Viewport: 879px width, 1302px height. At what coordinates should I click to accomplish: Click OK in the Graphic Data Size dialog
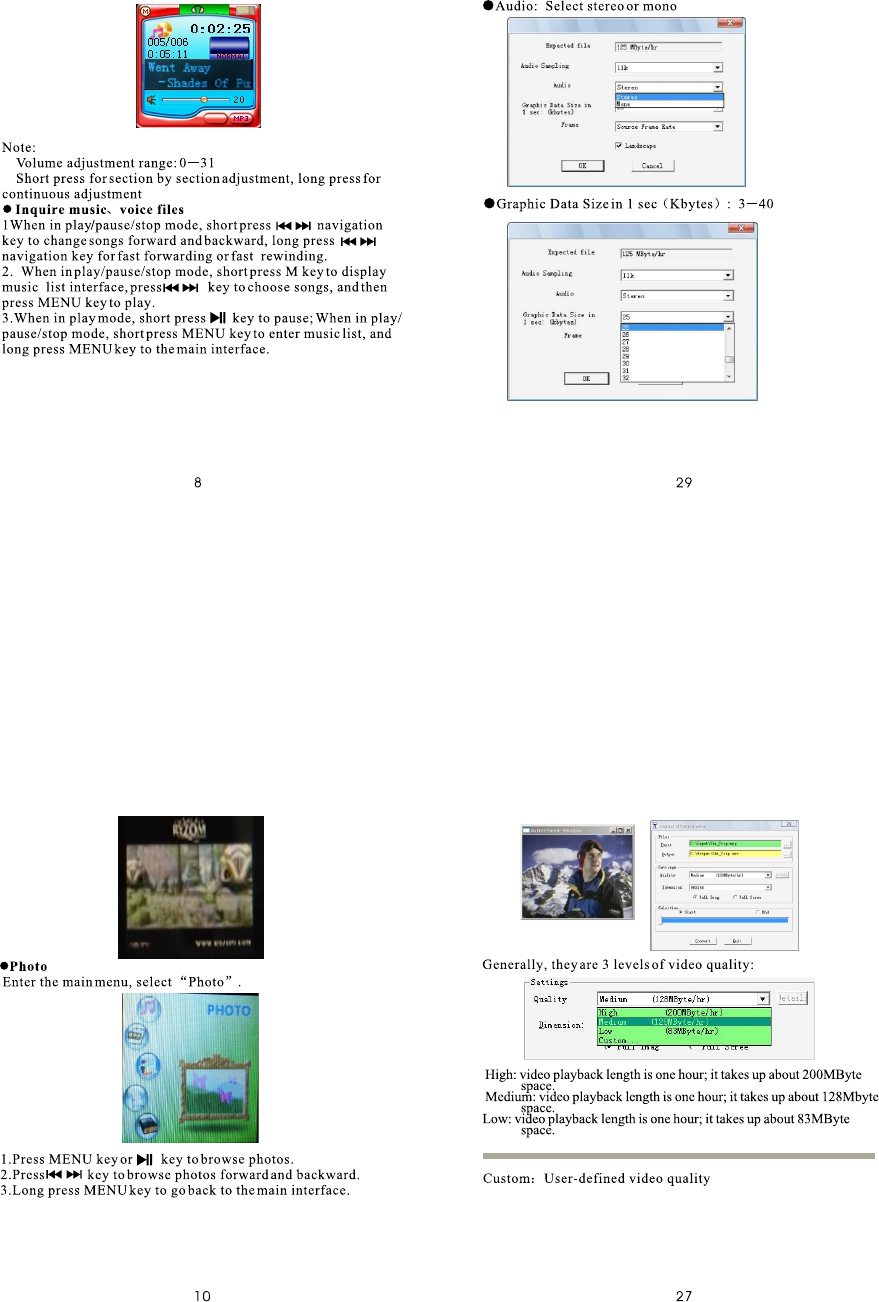[586, 378]
